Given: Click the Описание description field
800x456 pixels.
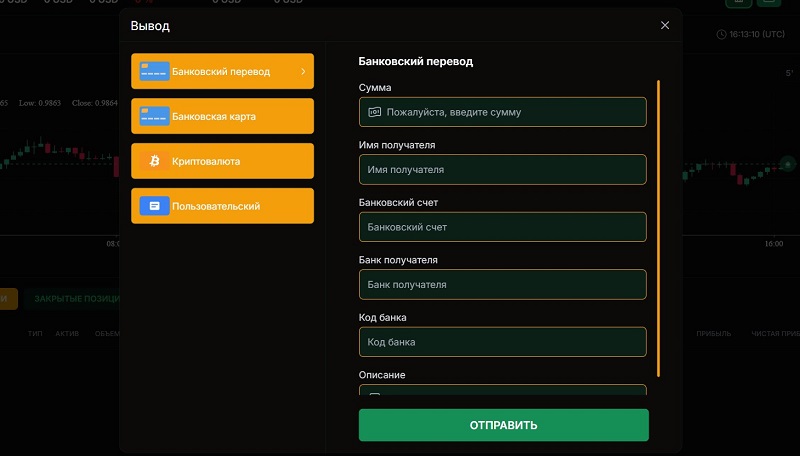Looking at the screenshot, I should 503,390.
